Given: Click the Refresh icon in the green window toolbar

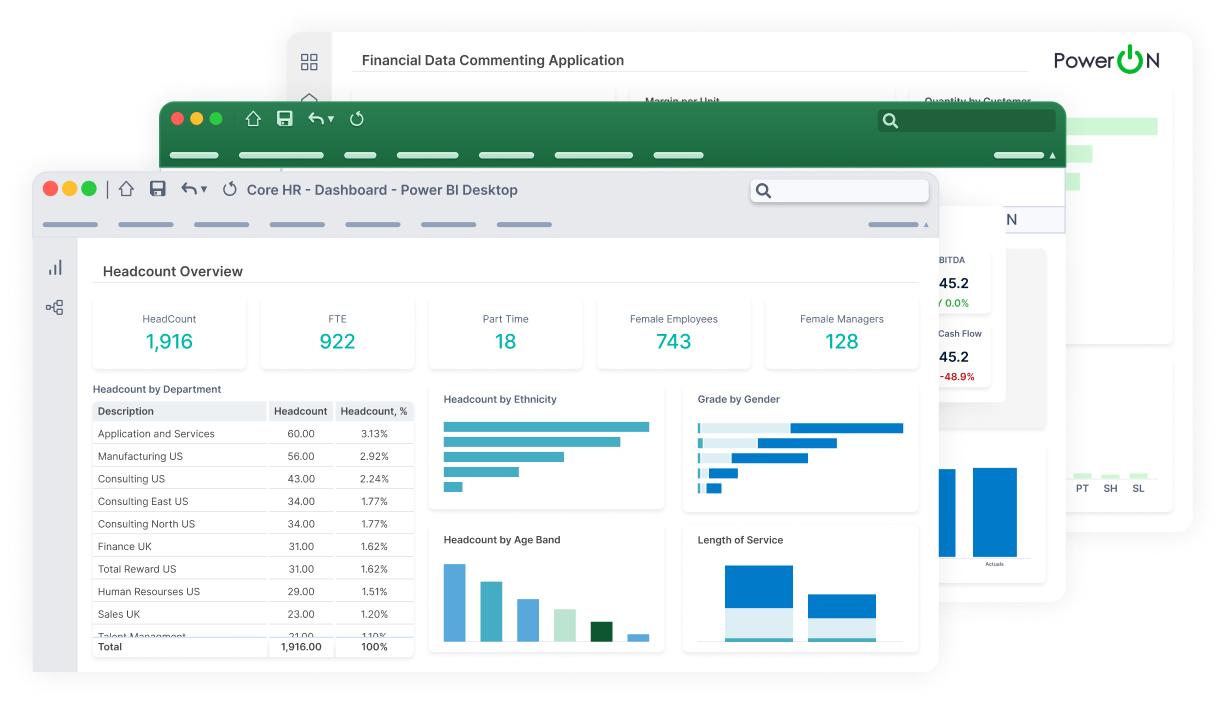Looking at the screenshot, I should pos(357,118).
